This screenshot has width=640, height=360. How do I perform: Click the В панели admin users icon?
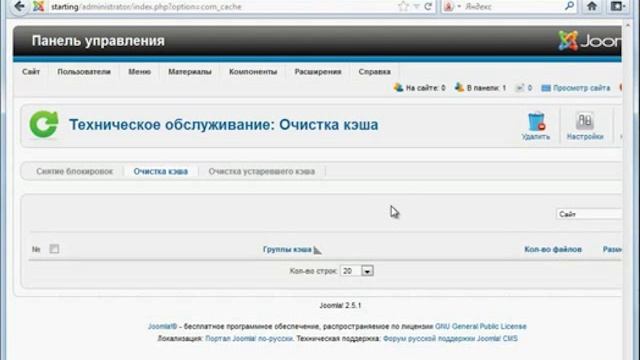tap(459, 88)
